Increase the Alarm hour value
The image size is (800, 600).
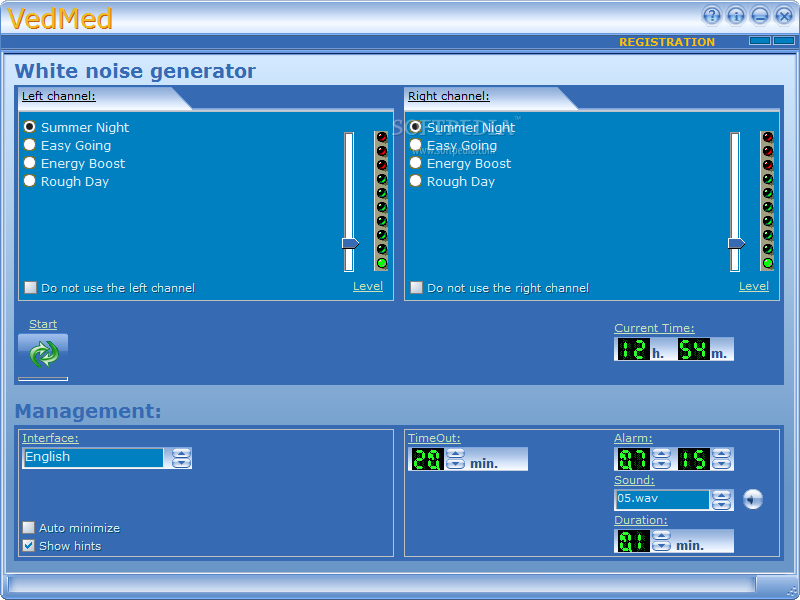(x=662, y=453)
